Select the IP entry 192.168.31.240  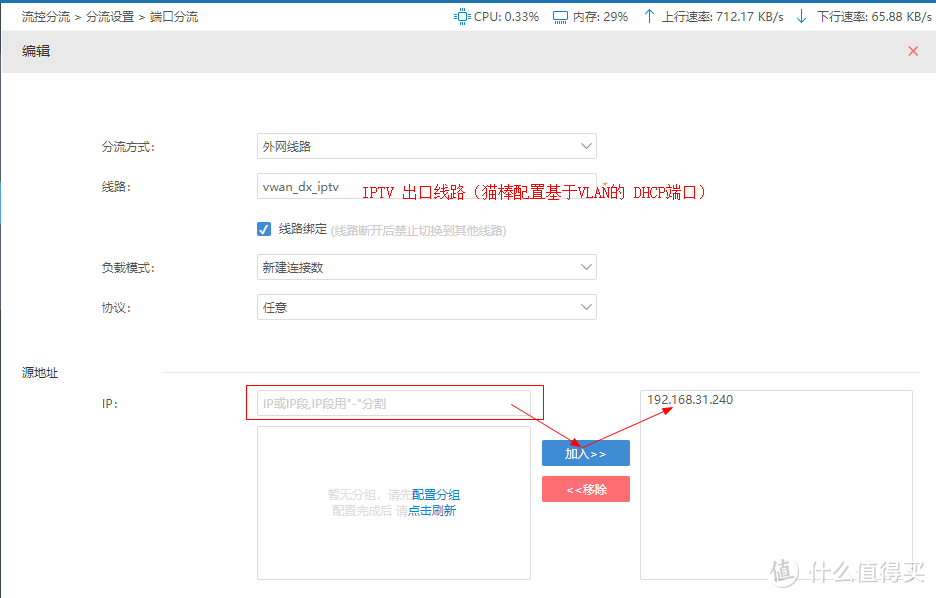pyautogui.click(x=690, y=399)
